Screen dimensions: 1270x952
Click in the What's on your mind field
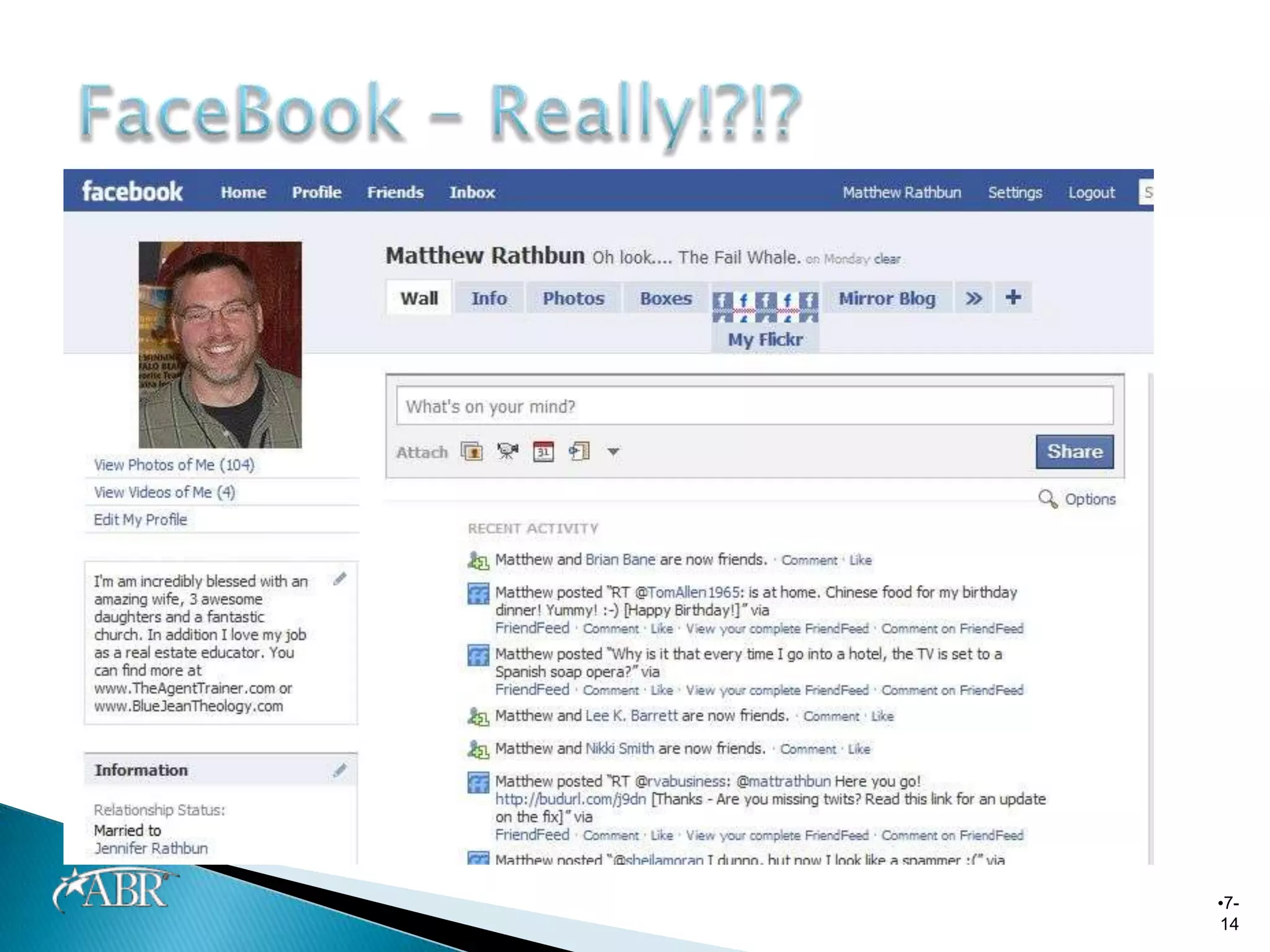click(754, 407)
